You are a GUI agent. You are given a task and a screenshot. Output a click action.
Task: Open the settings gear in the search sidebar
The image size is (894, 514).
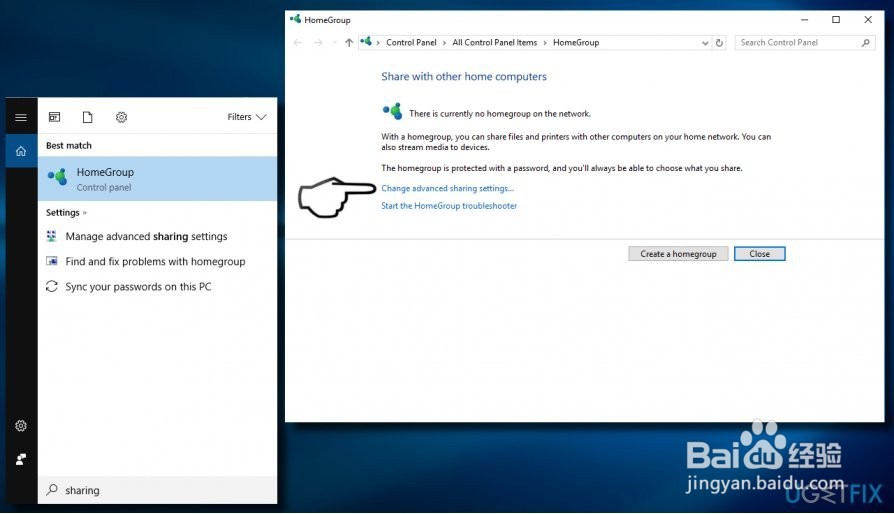point(21,426)
